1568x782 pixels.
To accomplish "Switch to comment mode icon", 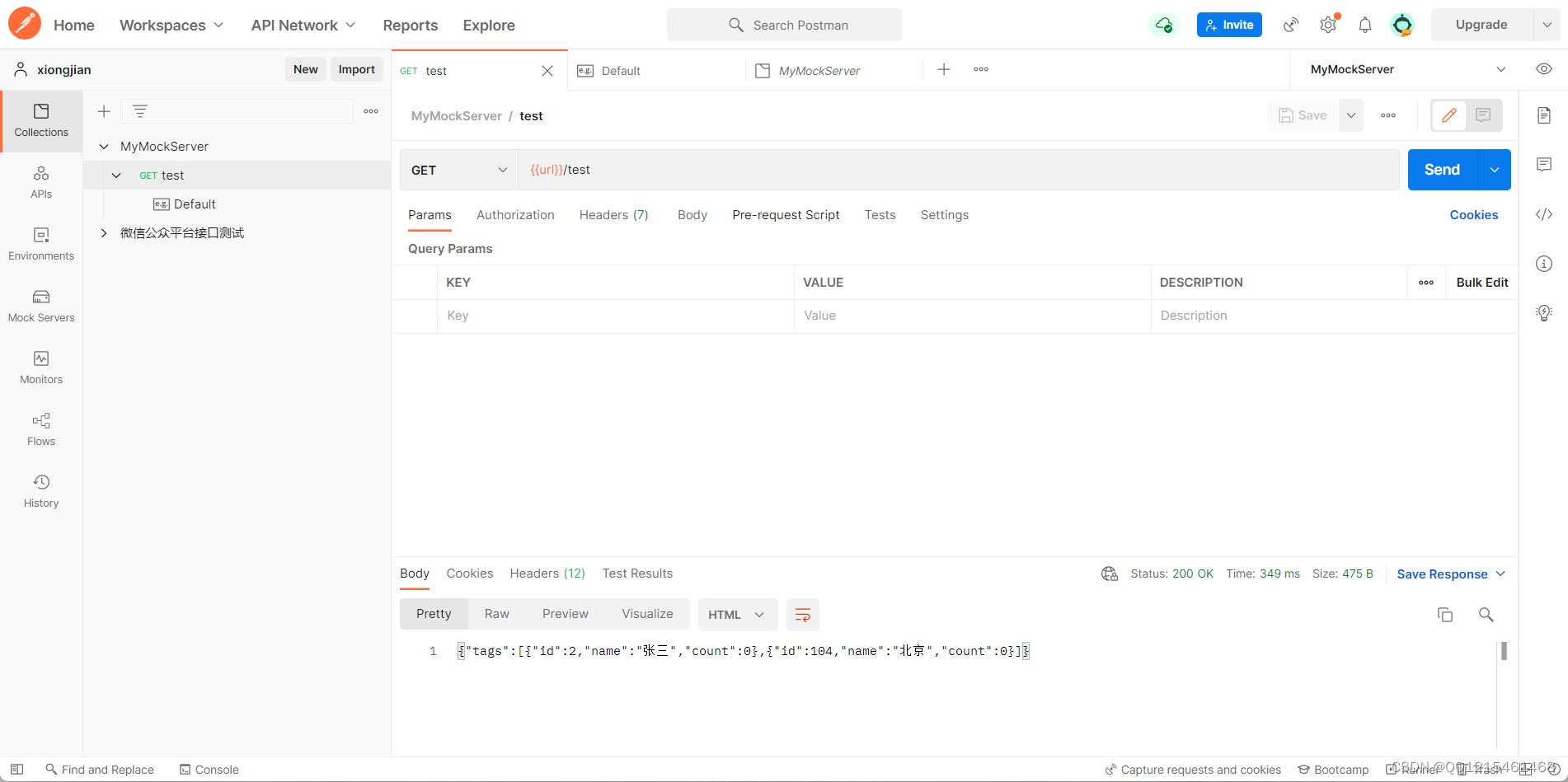I will (x=1483, y=115).
